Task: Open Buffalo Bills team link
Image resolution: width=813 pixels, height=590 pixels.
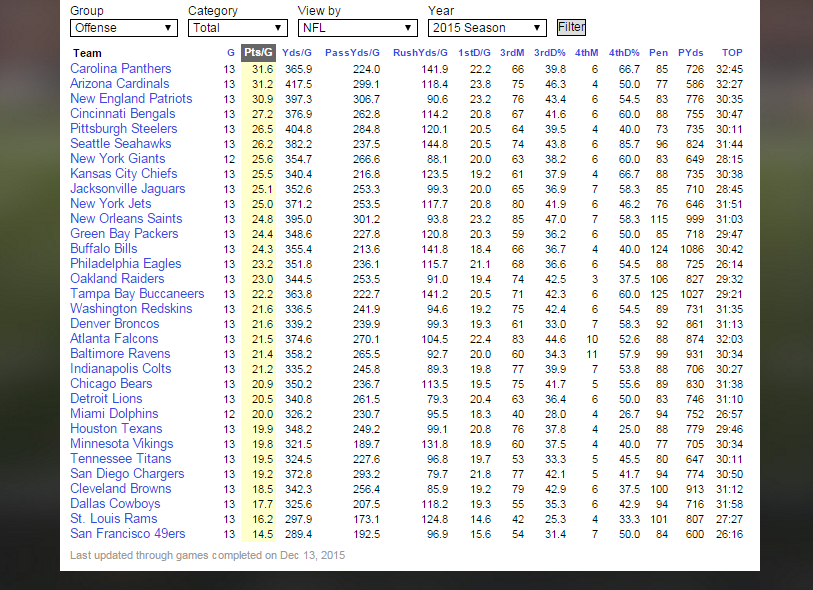Action: coord(104,249)
